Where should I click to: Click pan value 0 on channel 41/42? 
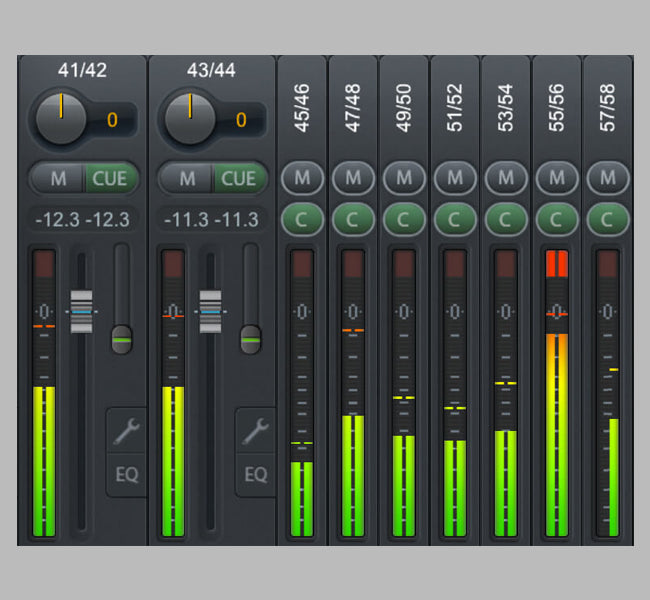112,120
